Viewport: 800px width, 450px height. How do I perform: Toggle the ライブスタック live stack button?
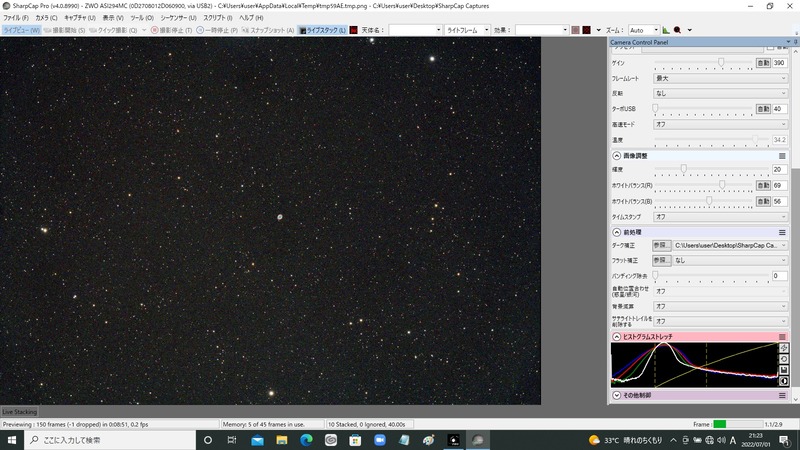coord(322,30)
